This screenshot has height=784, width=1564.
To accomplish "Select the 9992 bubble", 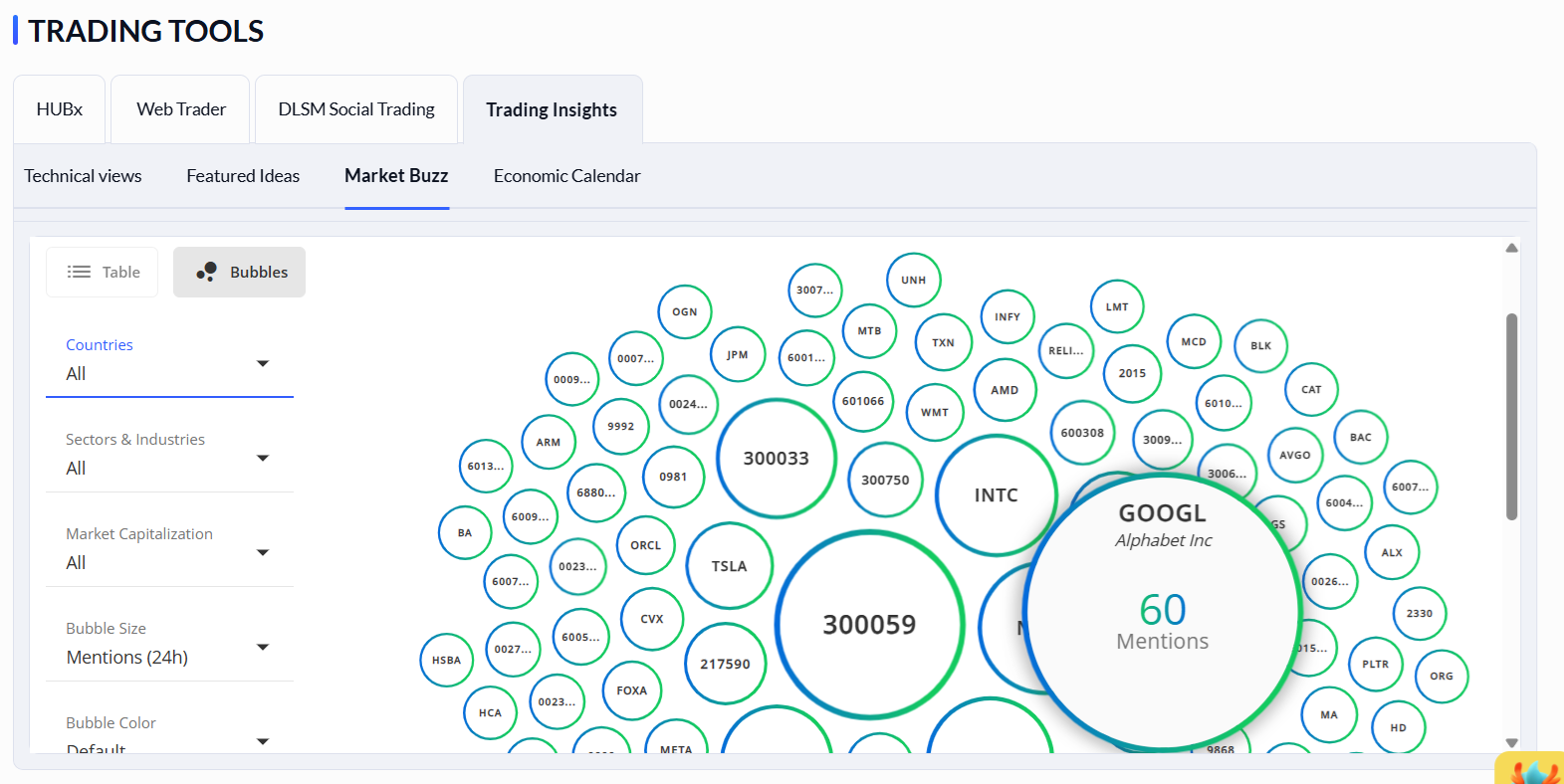I will pos(621,426).
